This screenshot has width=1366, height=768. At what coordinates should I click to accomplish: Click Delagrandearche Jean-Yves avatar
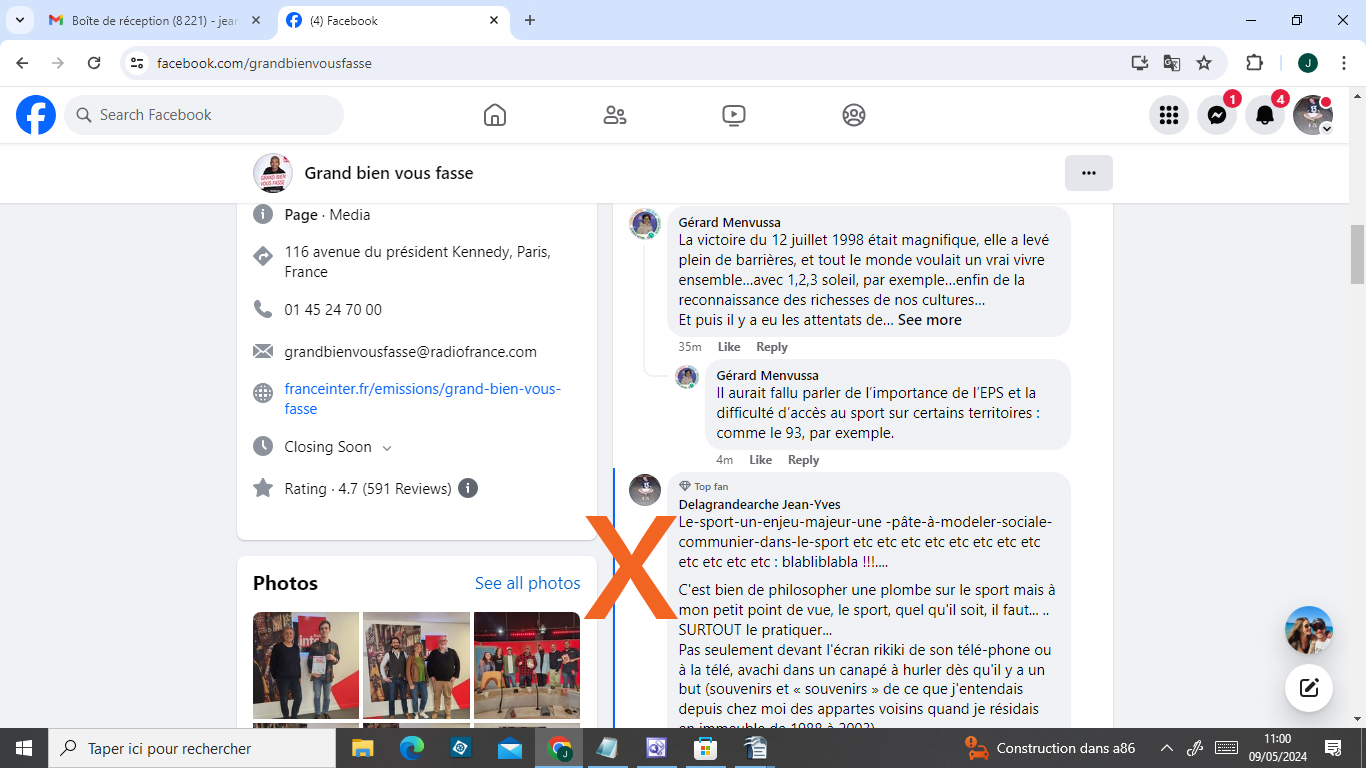pyautogui.click(x=645, y=490)
